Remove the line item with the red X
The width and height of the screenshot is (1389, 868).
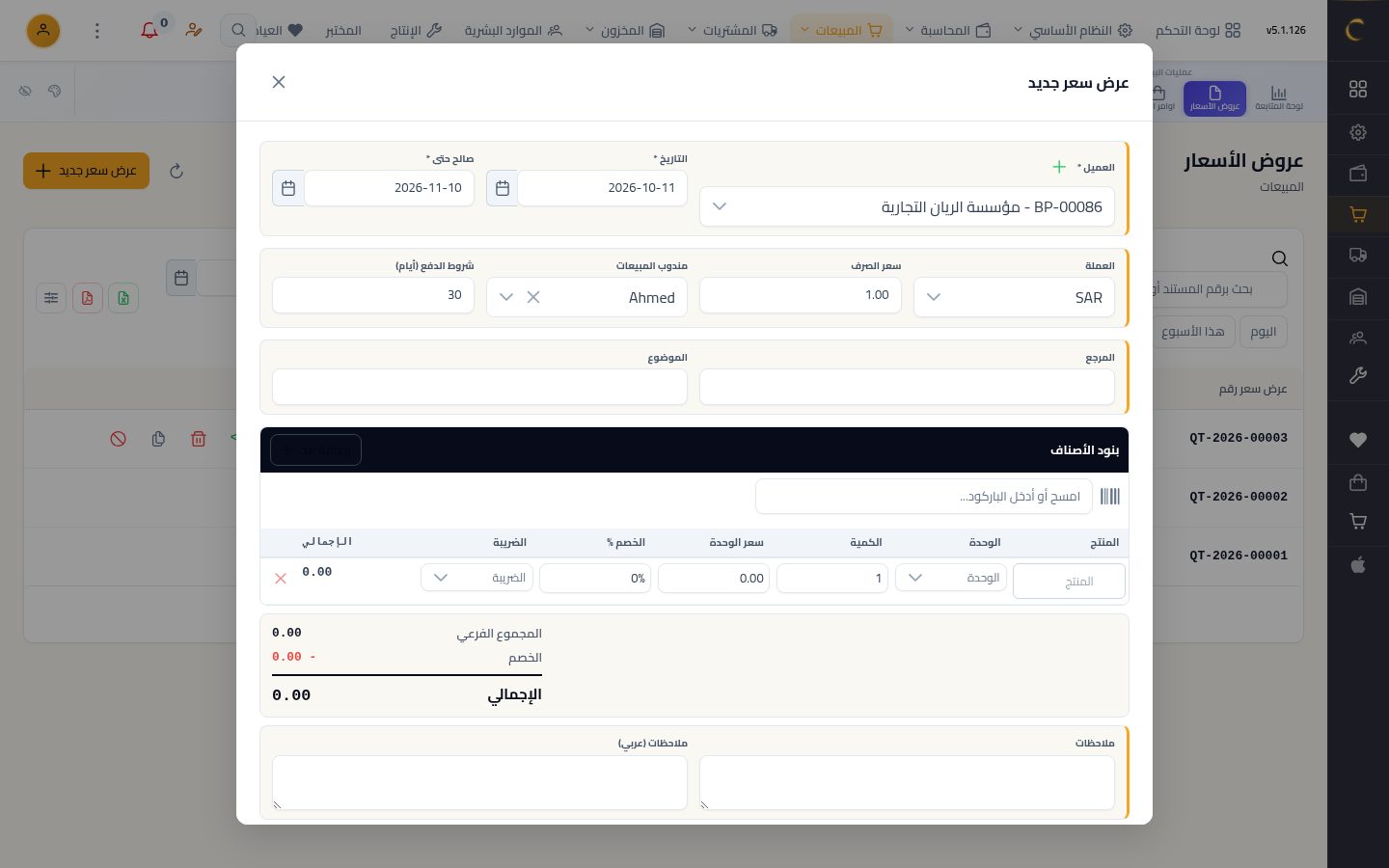tap(281, 579)
